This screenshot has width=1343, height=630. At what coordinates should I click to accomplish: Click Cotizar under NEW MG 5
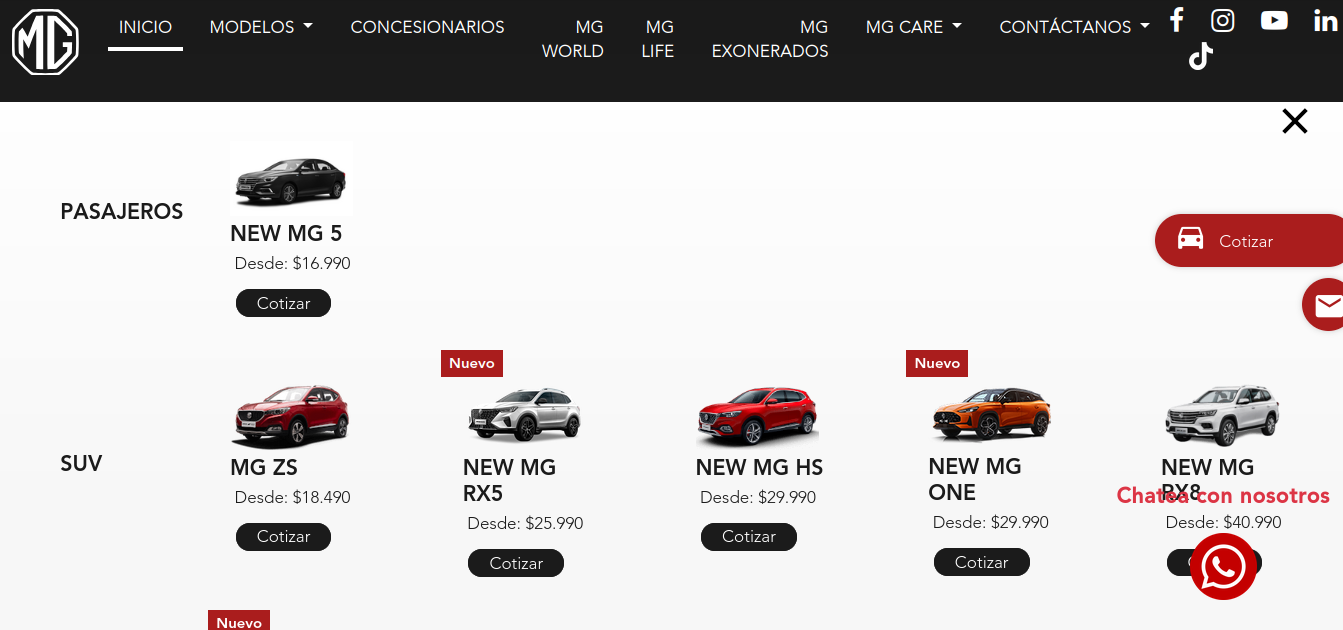[283, 303]
